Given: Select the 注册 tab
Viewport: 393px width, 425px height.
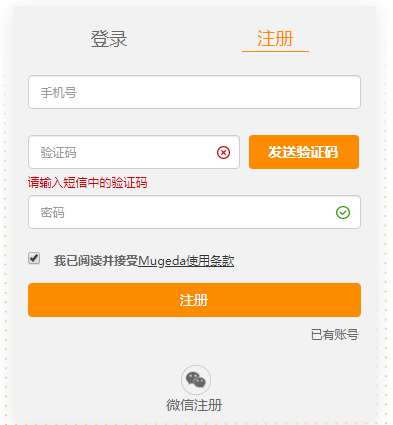Looking at the screenshot, I should tap(275, 38).
